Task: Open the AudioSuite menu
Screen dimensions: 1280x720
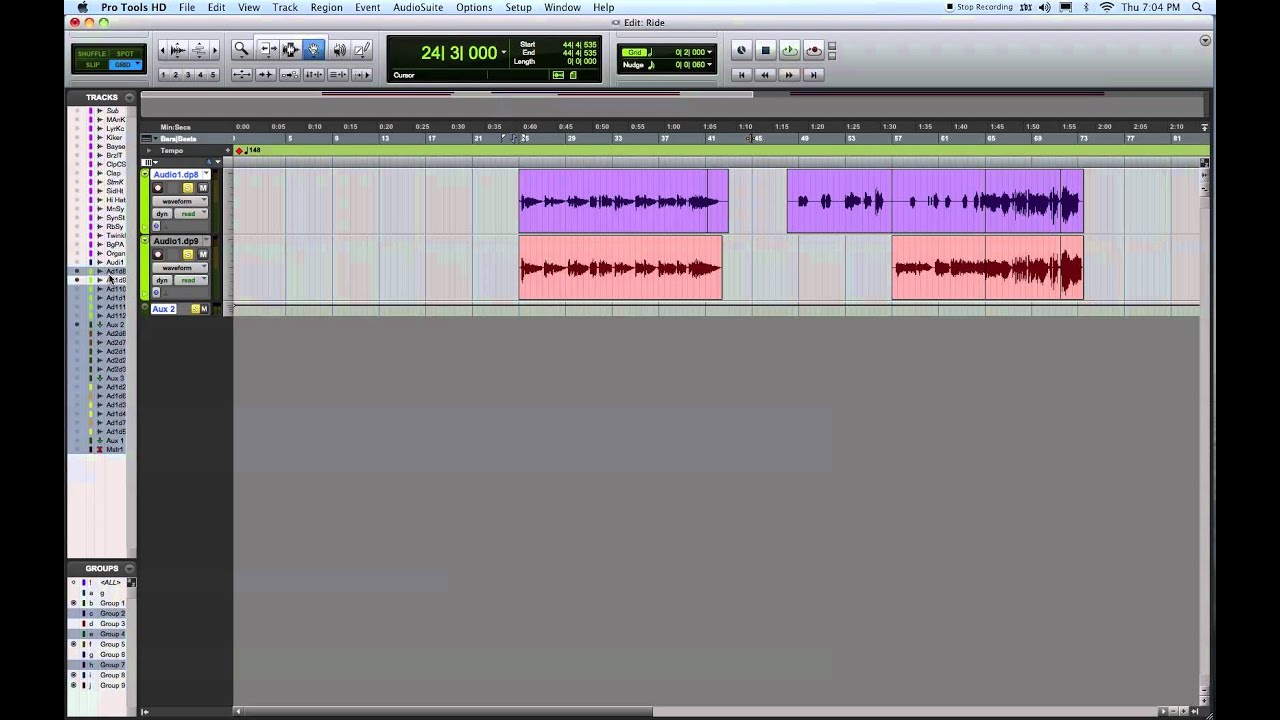Action: tap(418, 7)
